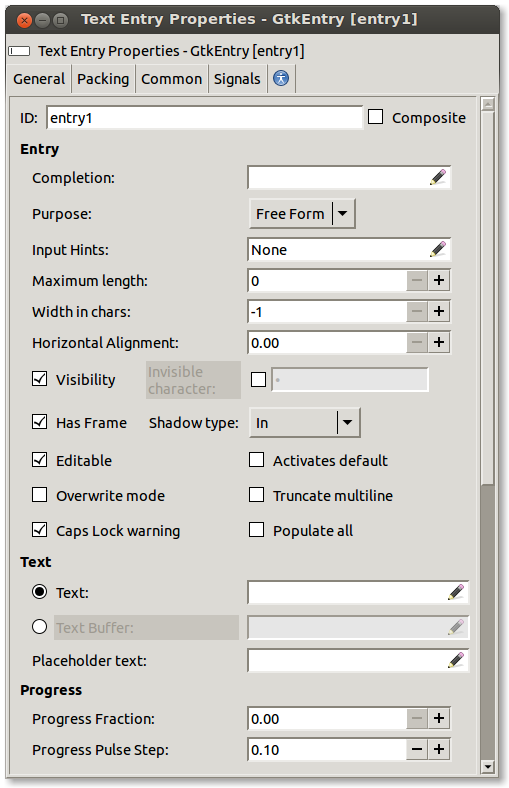Open the Purpose Free Form dropdown

pos(302,214)
